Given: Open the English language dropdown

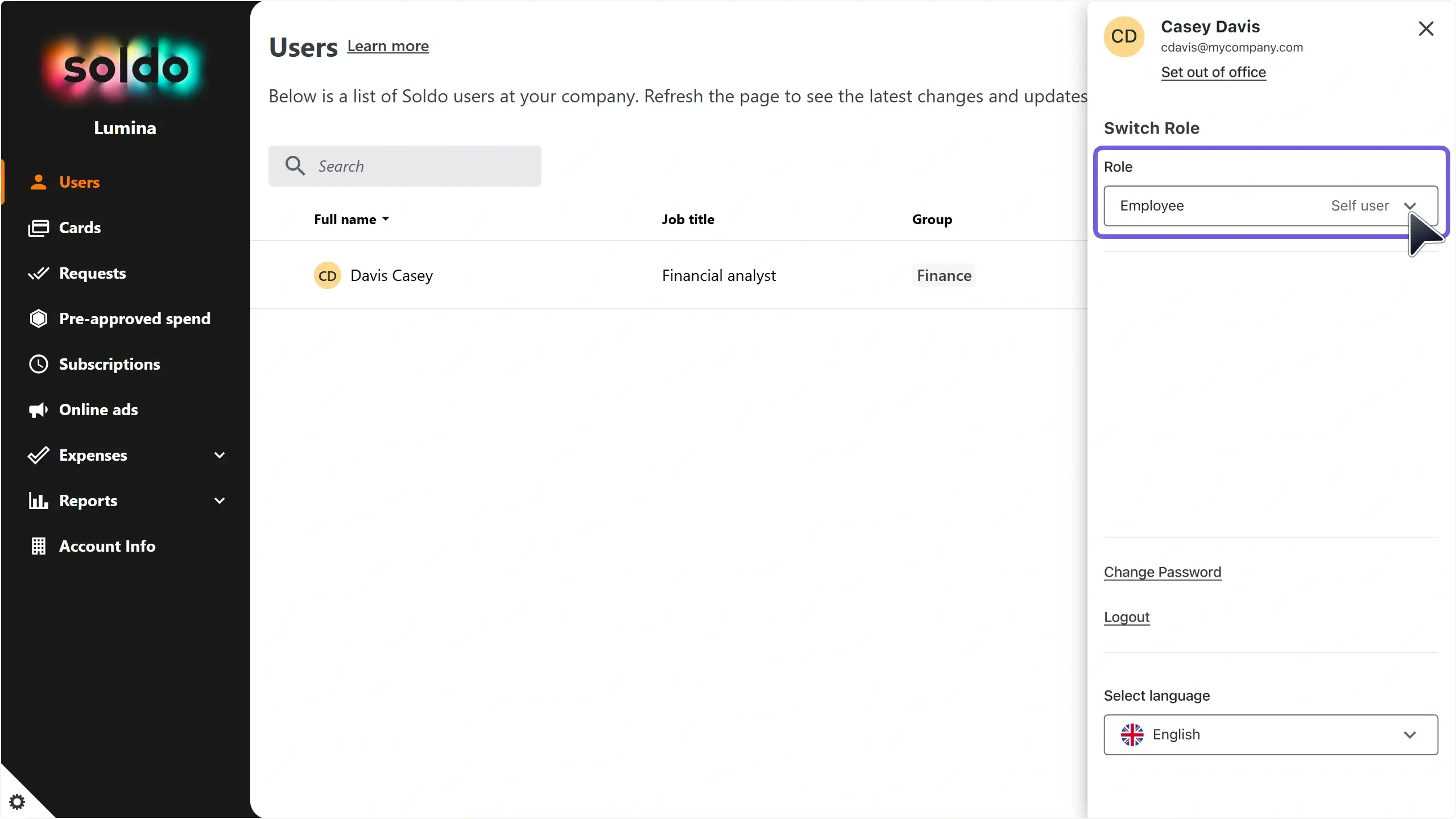Looking at the screenshot, I should point(1270,735).
